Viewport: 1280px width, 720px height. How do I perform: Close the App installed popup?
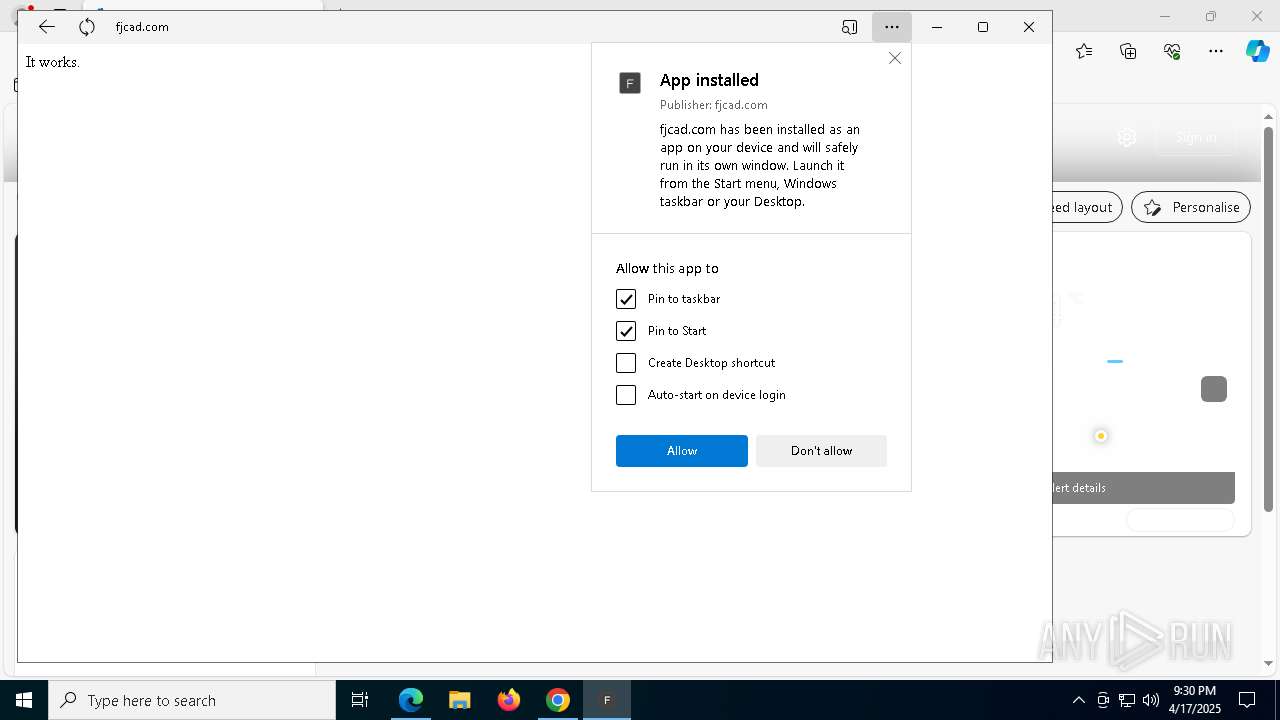pos(895,58)
